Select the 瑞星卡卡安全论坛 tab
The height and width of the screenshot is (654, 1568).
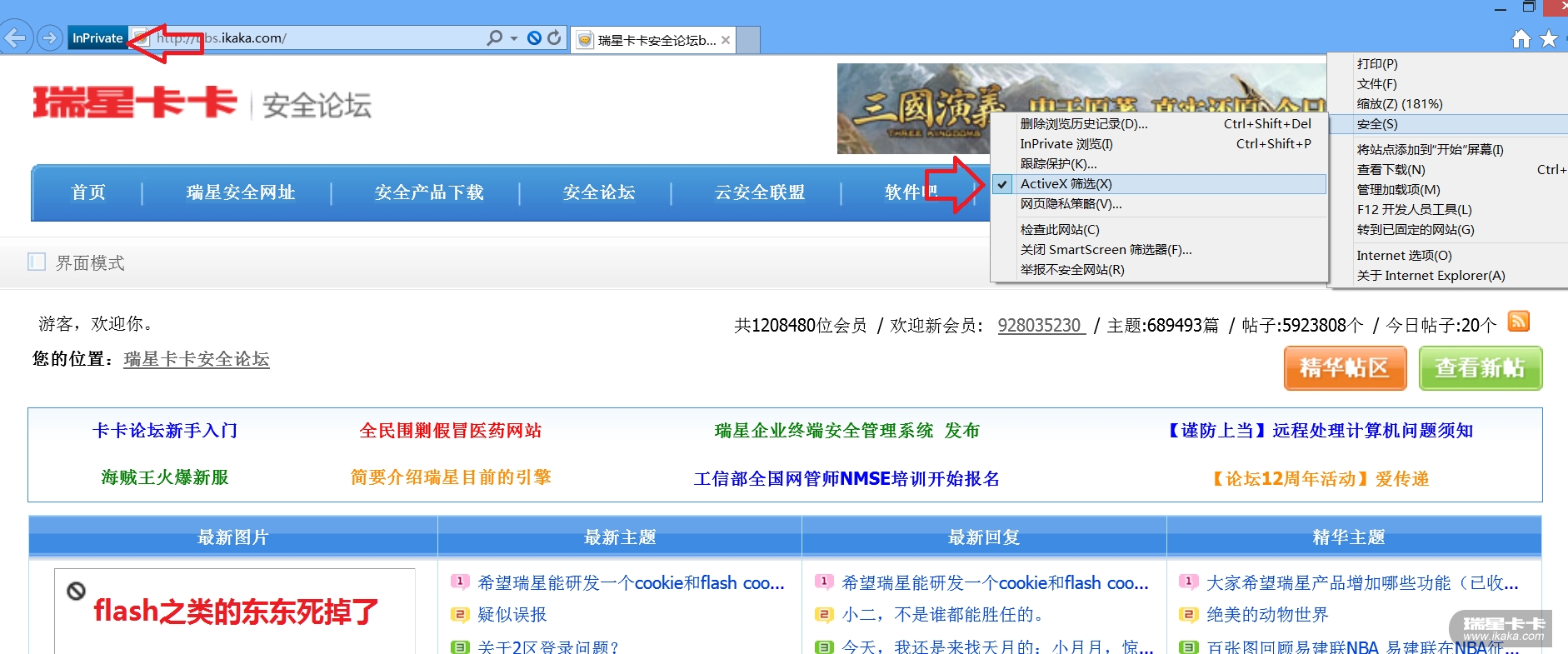tap(653, 40)
